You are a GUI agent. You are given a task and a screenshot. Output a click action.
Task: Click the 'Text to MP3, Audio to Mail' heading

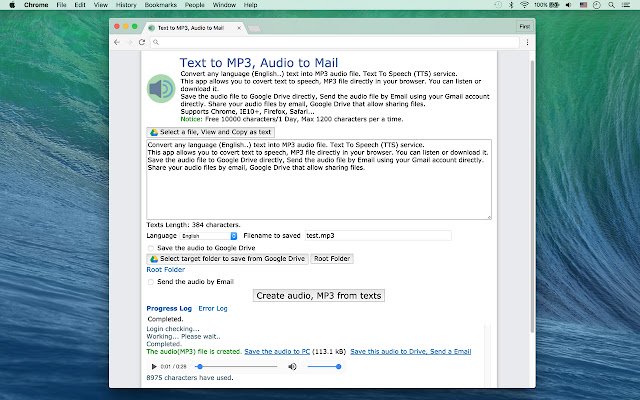[259, 62]
